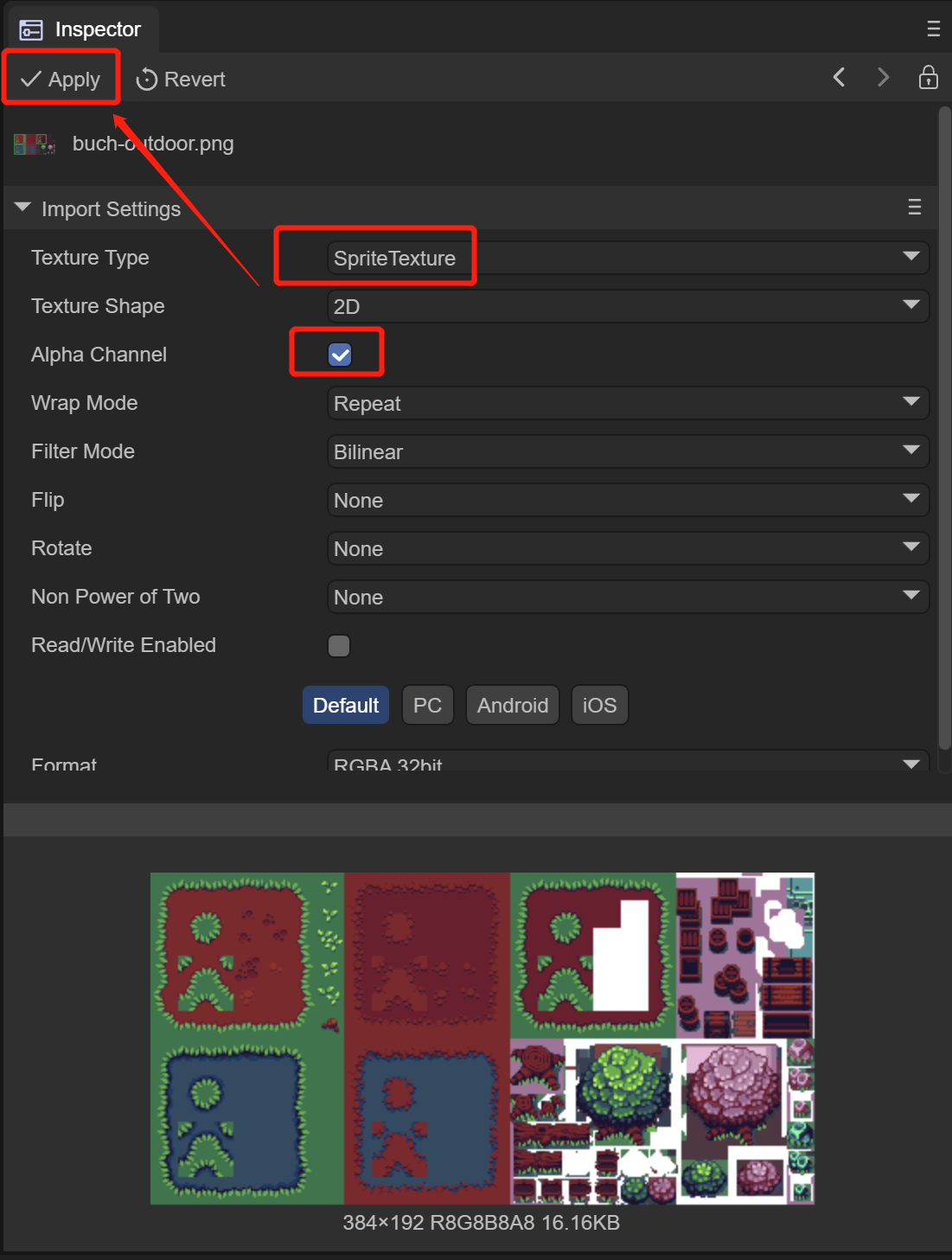This screenshot has height=1260, width=952.
Task: Click the buch-outdoor.png file icon
Action: click(35, 144)
